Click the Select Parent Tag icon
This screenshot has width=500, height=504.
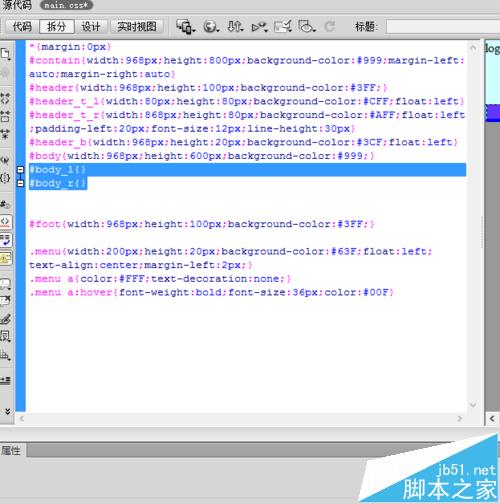point(5,160)
